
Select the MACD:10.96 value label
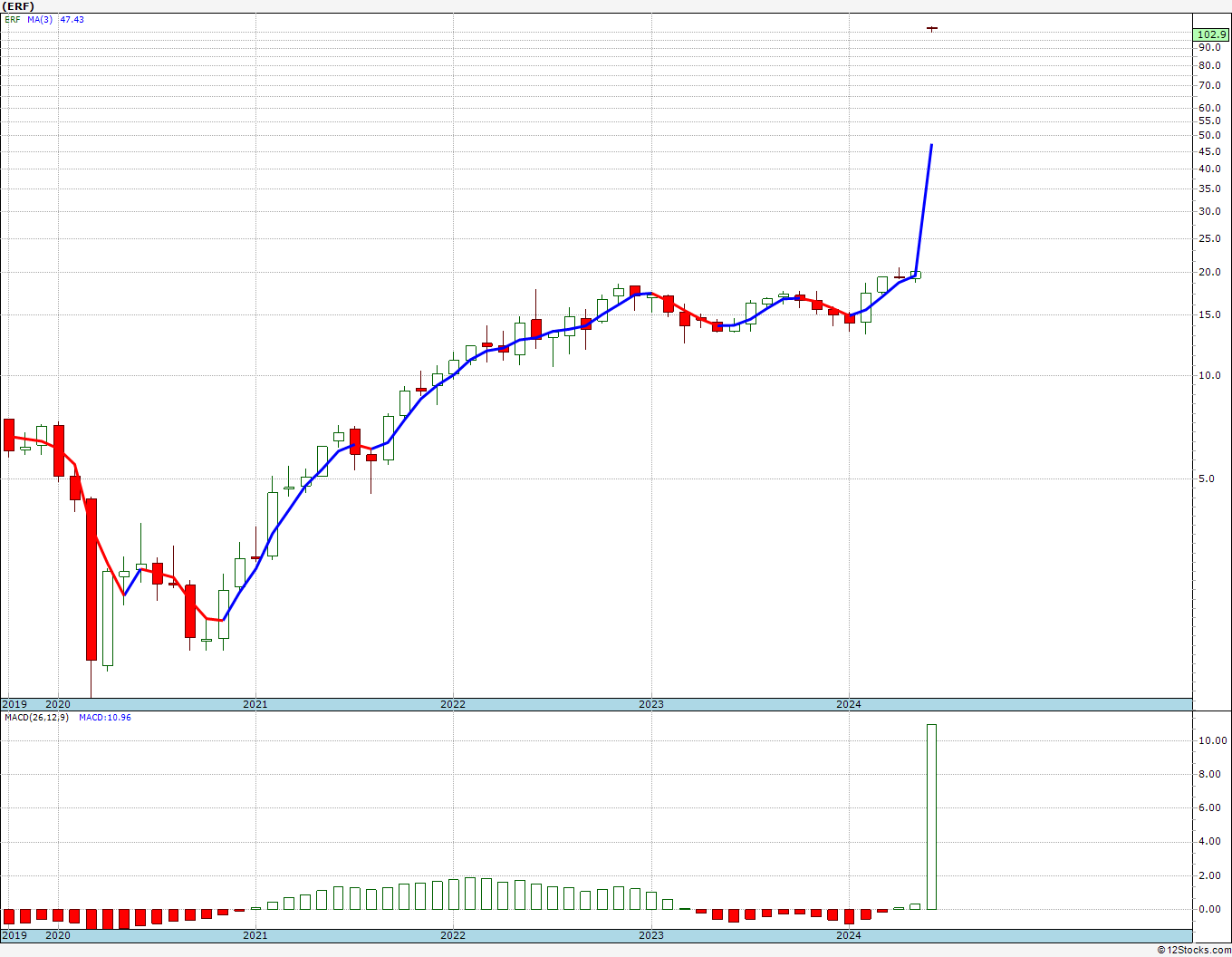[104, 717]
